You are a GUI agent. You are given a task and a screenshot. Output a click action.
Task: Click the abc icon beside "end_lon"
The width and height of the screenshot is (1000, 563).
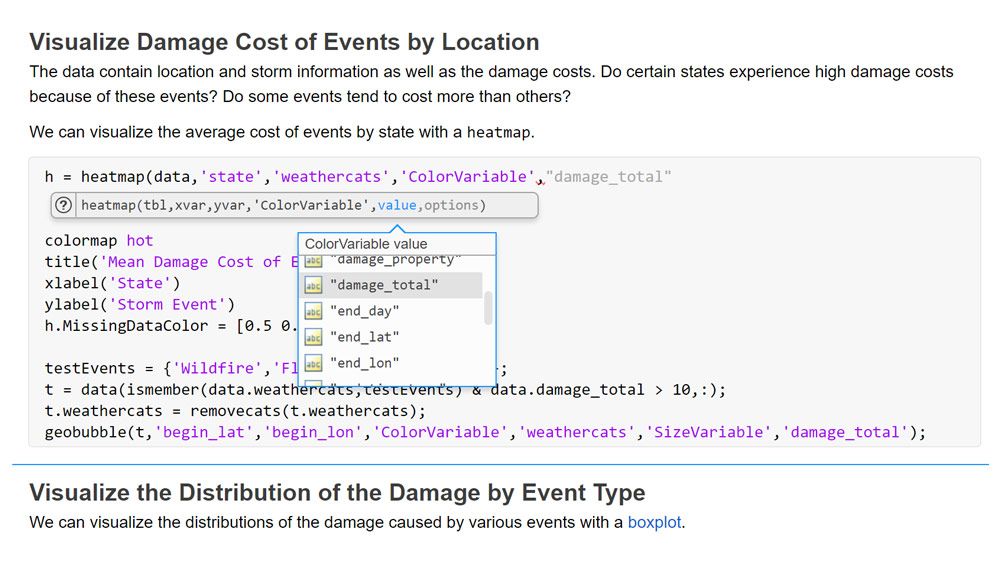click(313, 363)
